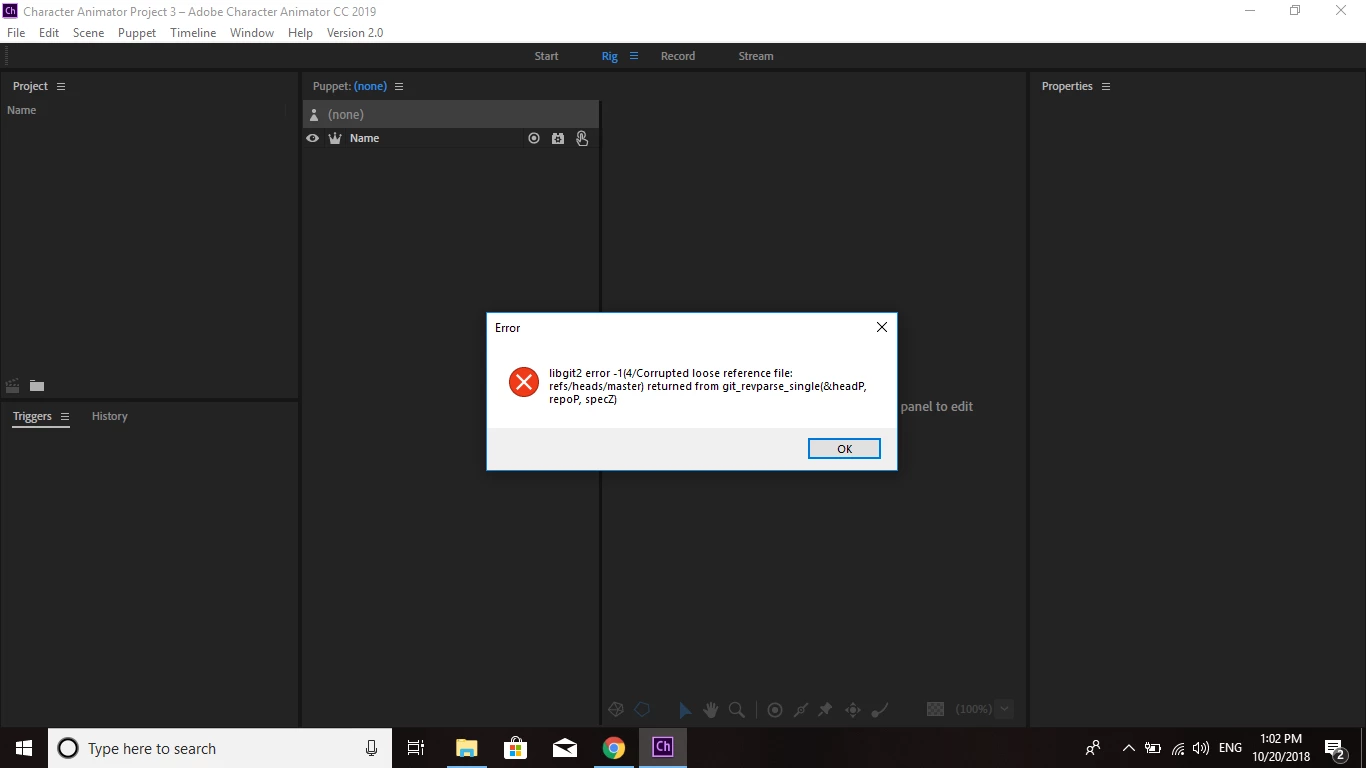Image resolution: width=1366 pixels, height=768 pixels.
Task: Open the zoom percentage dropdown
Action: click(x=1005, y=709)
